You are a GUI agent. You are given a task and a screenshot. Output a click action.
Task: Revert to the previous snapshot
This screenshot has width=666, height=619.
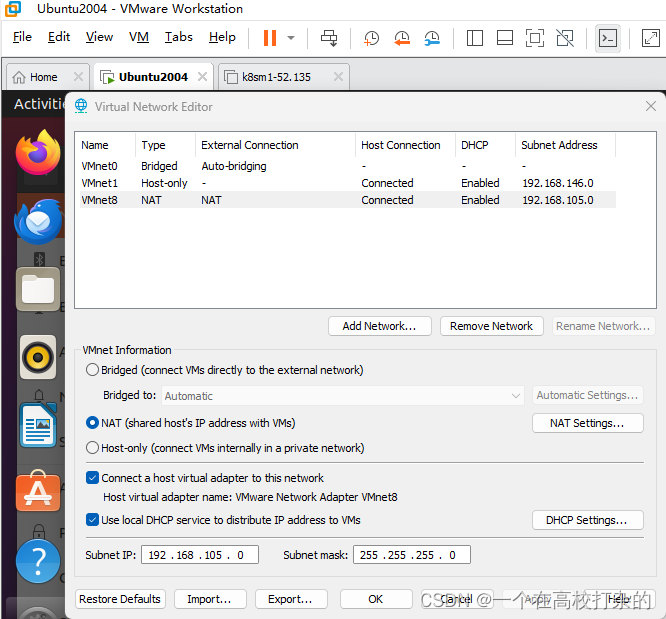[x=402, y=38]
